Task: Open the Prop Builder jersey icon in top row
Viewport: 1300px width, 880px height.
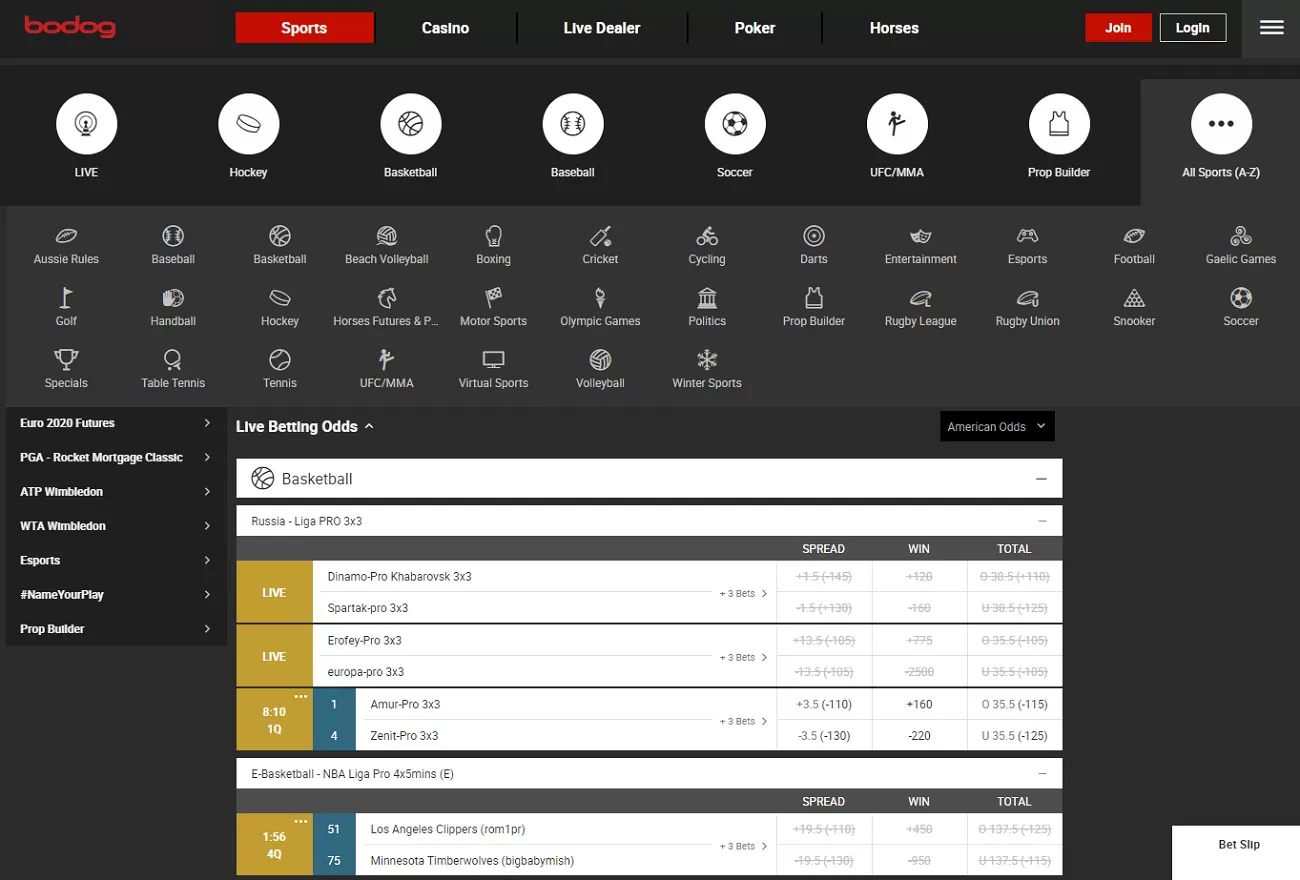Action: tap(1059, 124)
